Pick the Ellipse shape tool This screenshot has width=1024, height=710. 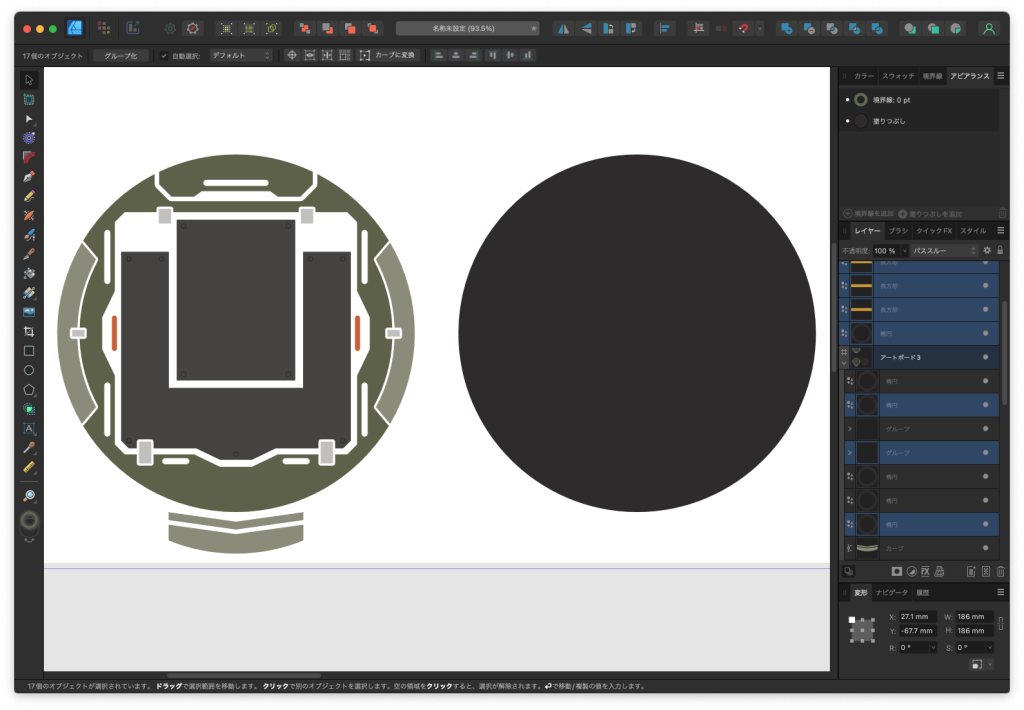tap(29, 370)
